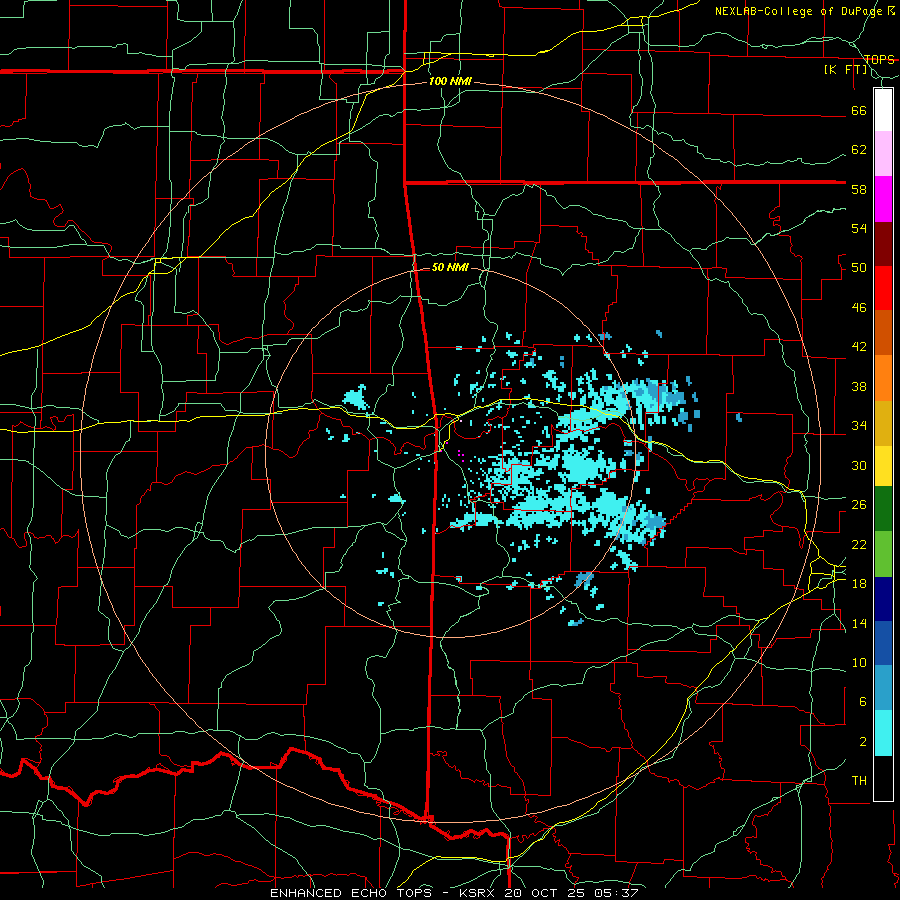This screenshot has width=900, height=900.
Task: Click the dark red legend swatch
Action: 883,243
